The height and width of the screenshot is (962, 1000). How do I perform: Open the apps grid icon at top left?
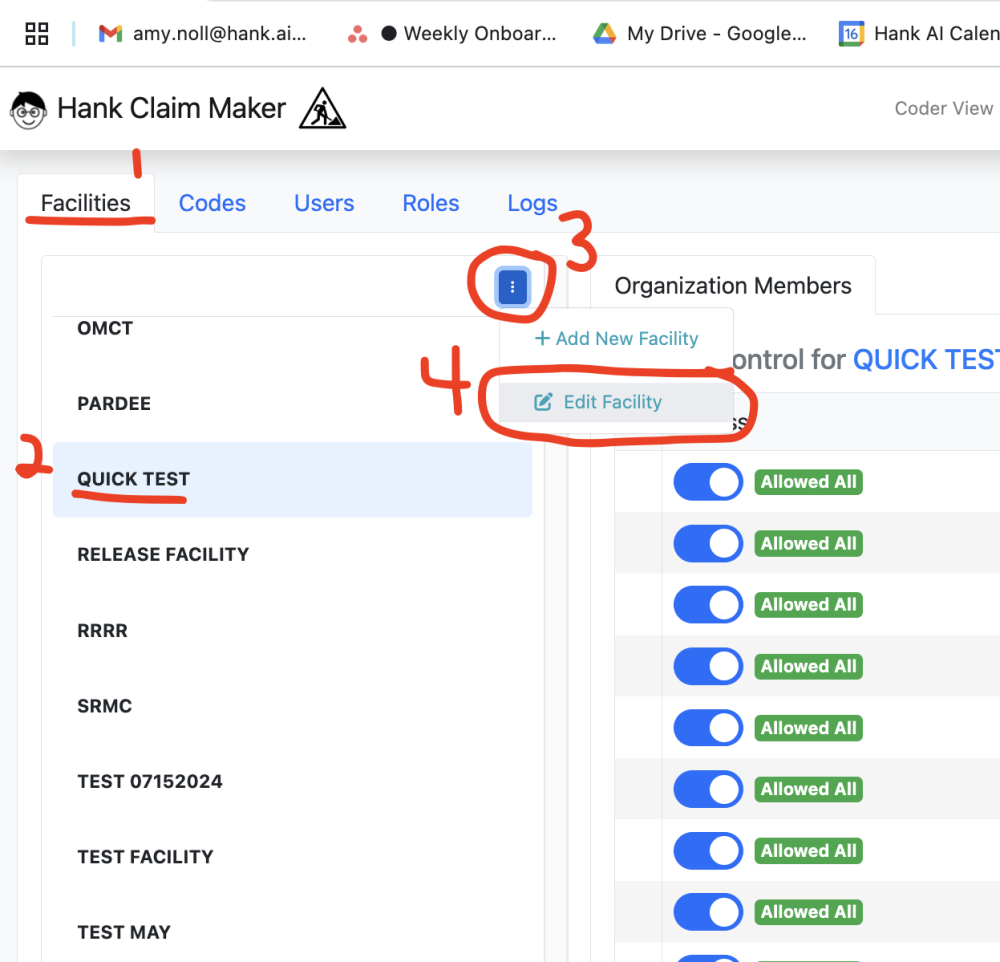tap(36, 33)
